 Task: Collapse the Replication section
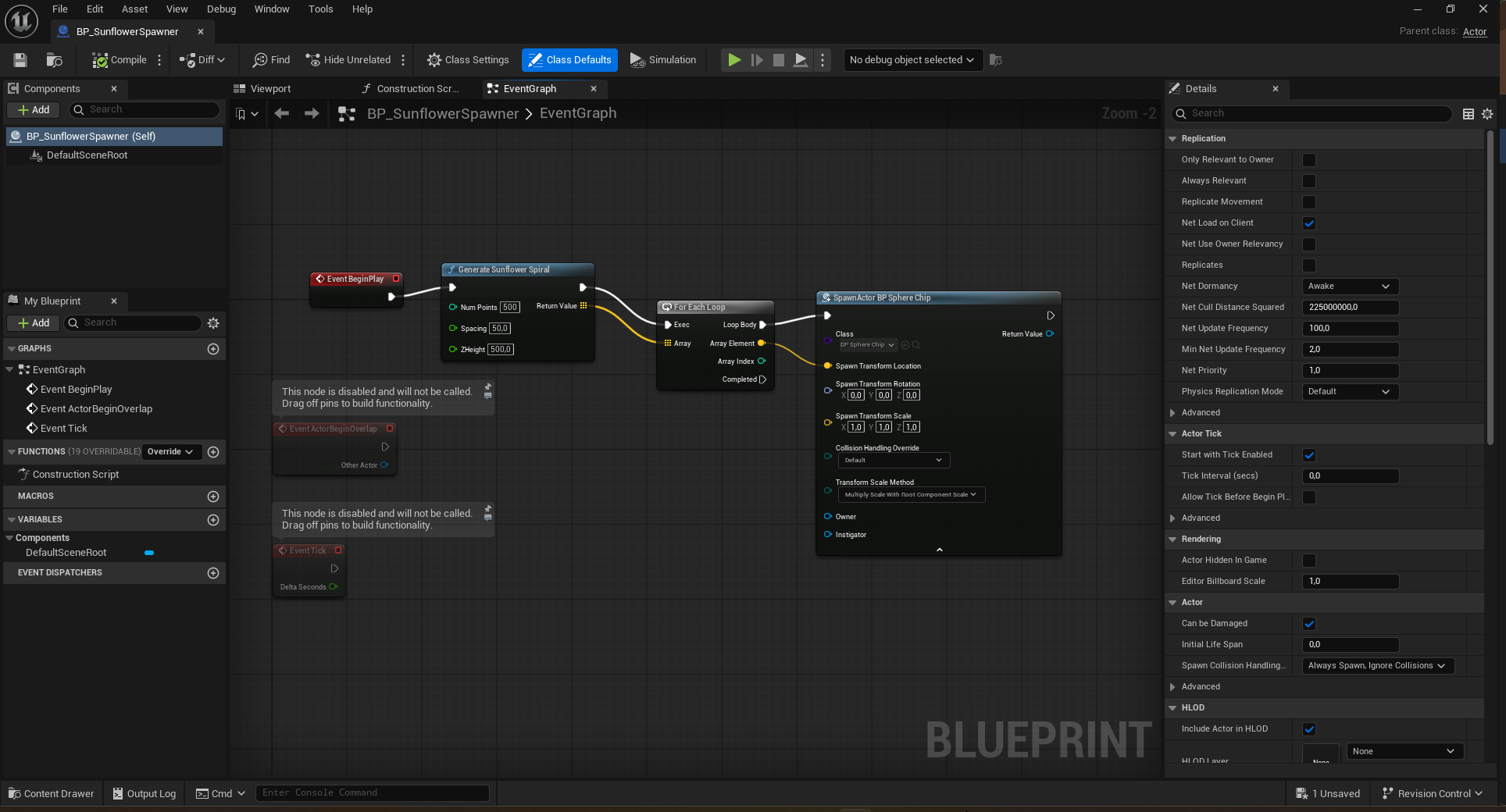tap(1172, 139)
